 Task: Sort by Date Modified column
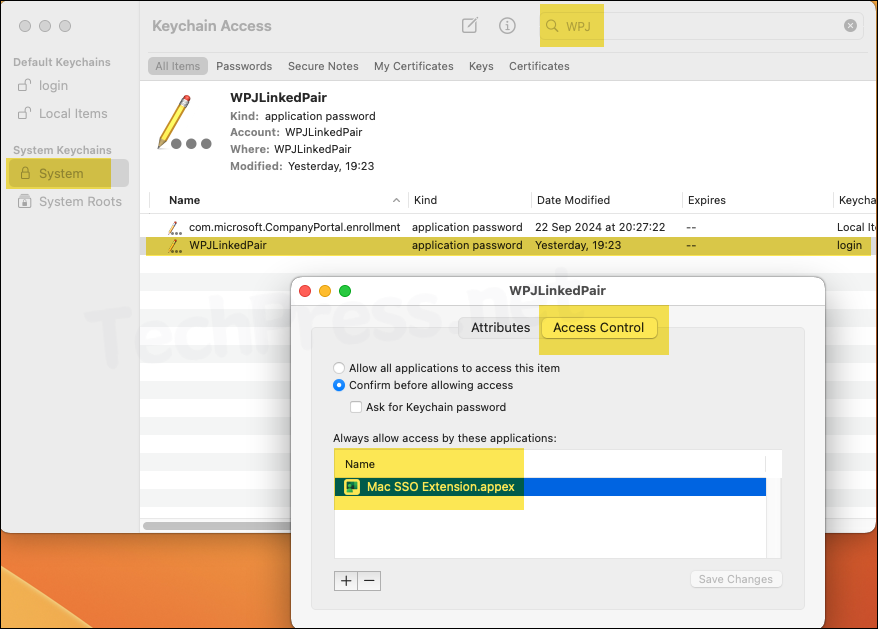click(x=573, y=200)
